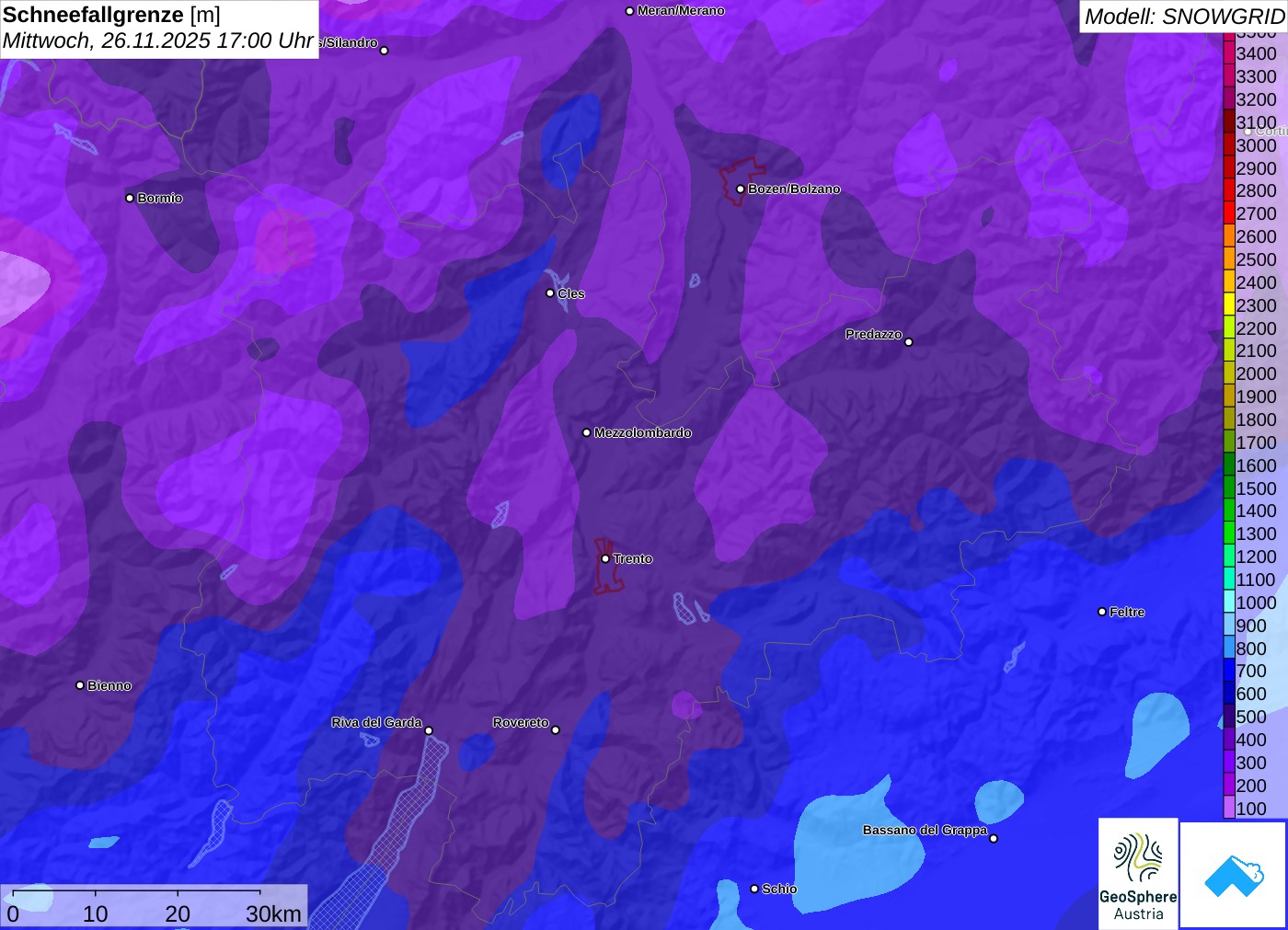Click the Bienno city marker dot
This screenshot has height=930, width=1288.
80,685
